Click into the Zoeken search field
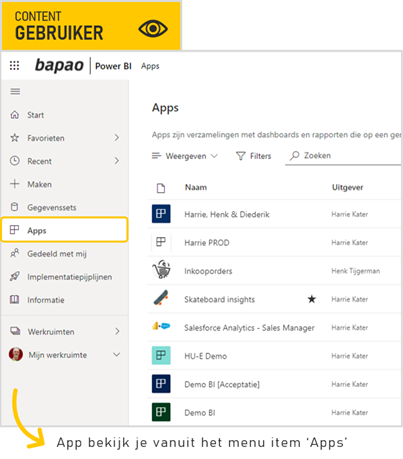The image size is (403, 459). [x=343, y=156]
